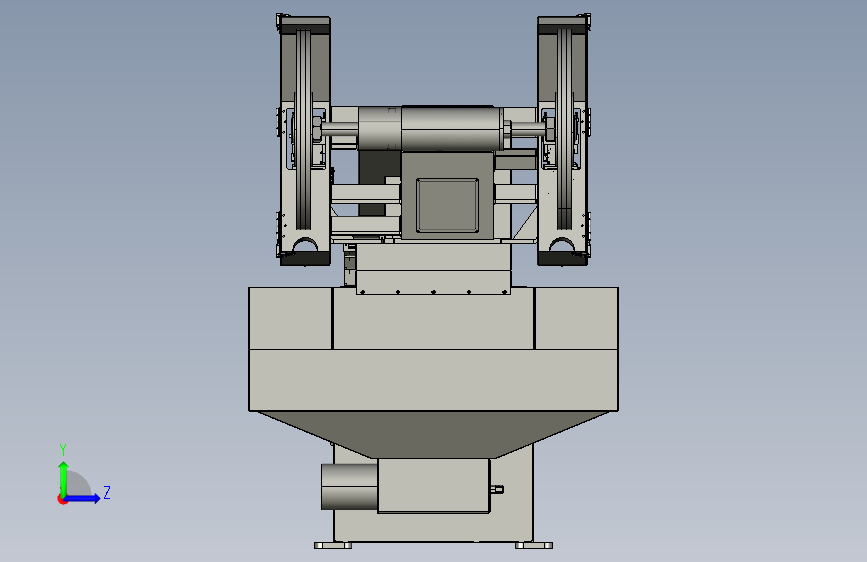867x562 pixels.
Task: Click the red origin ball of the triad
Action: click(x=62, y=499)
